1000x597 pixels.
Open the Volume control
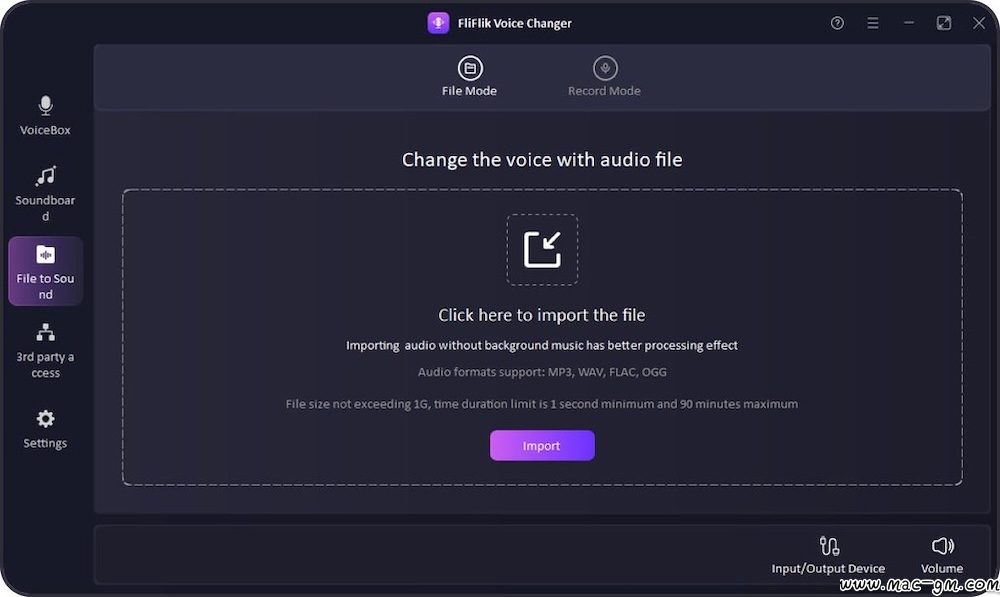tap(942, 556)
